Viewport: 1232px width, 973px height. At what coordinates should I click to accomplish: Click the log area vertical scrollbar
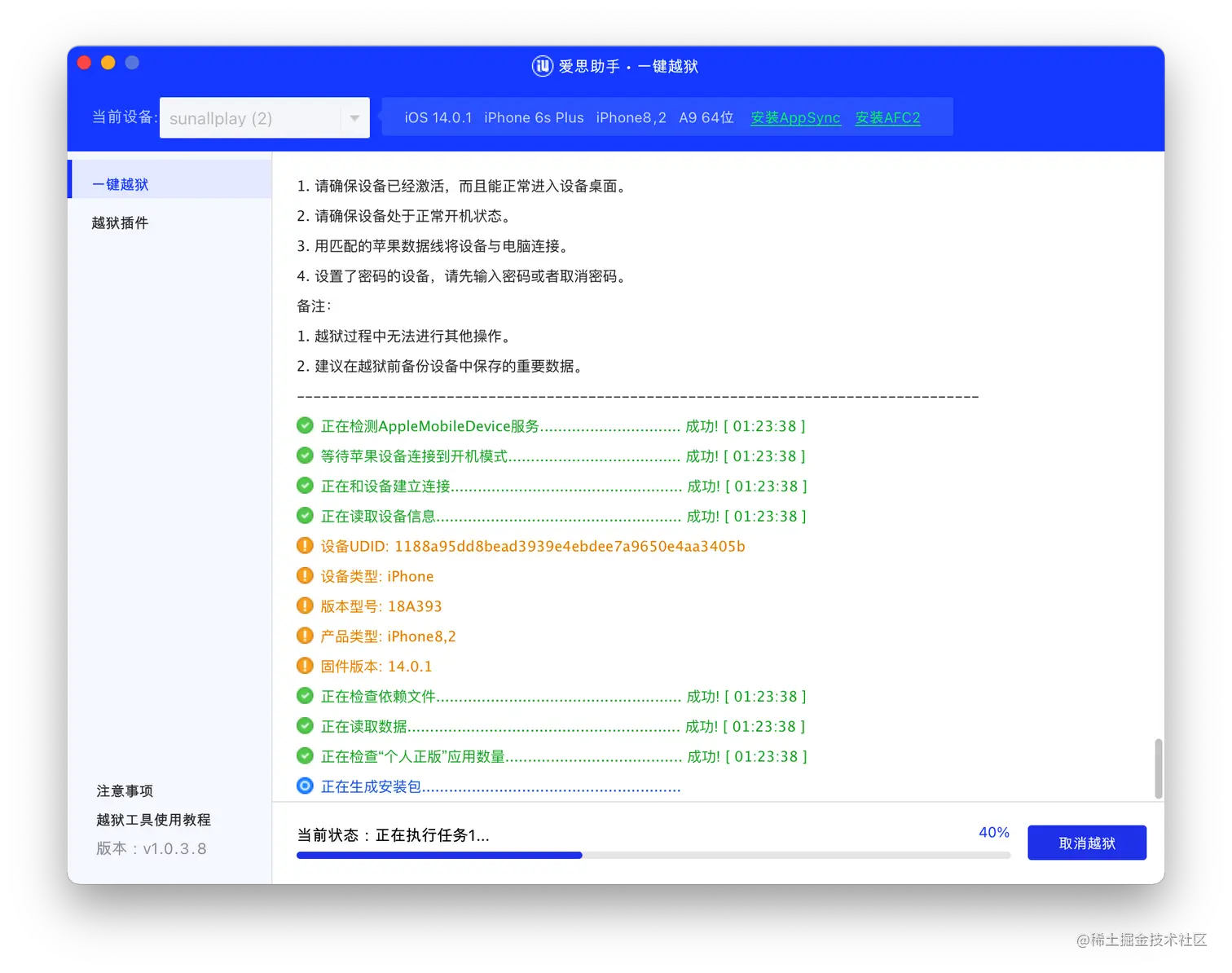(x=1158, y=768)
